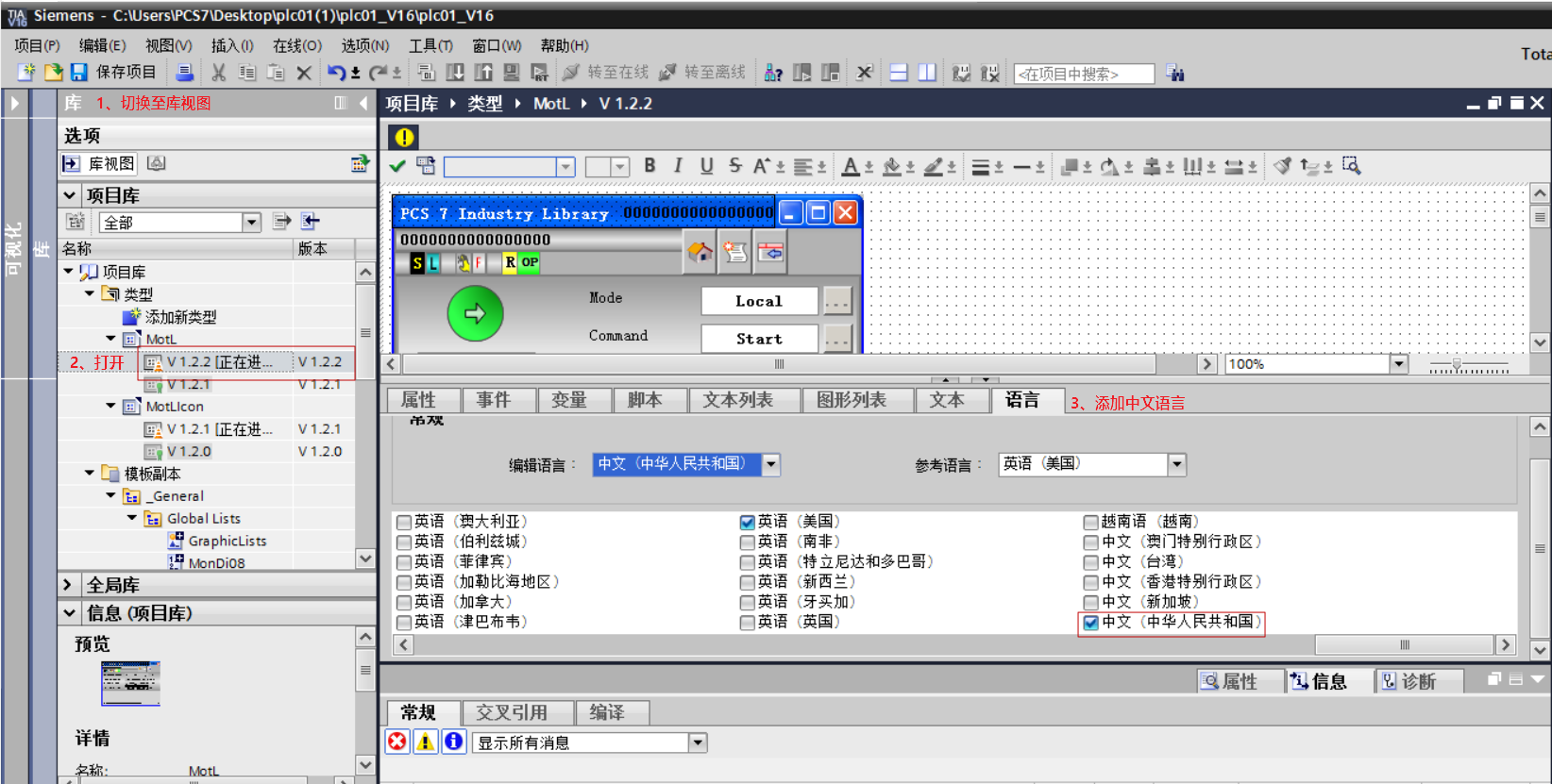
Task: Uncheck 英语 (美国) language checkbox
Action: (748, 522)
